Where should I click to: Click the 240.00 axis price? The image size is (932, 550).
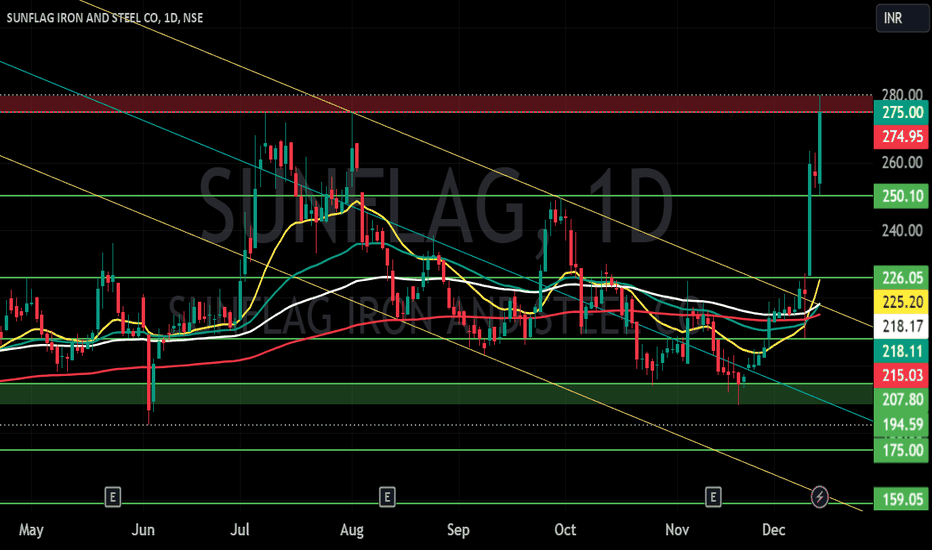click(x=902, y=230)
